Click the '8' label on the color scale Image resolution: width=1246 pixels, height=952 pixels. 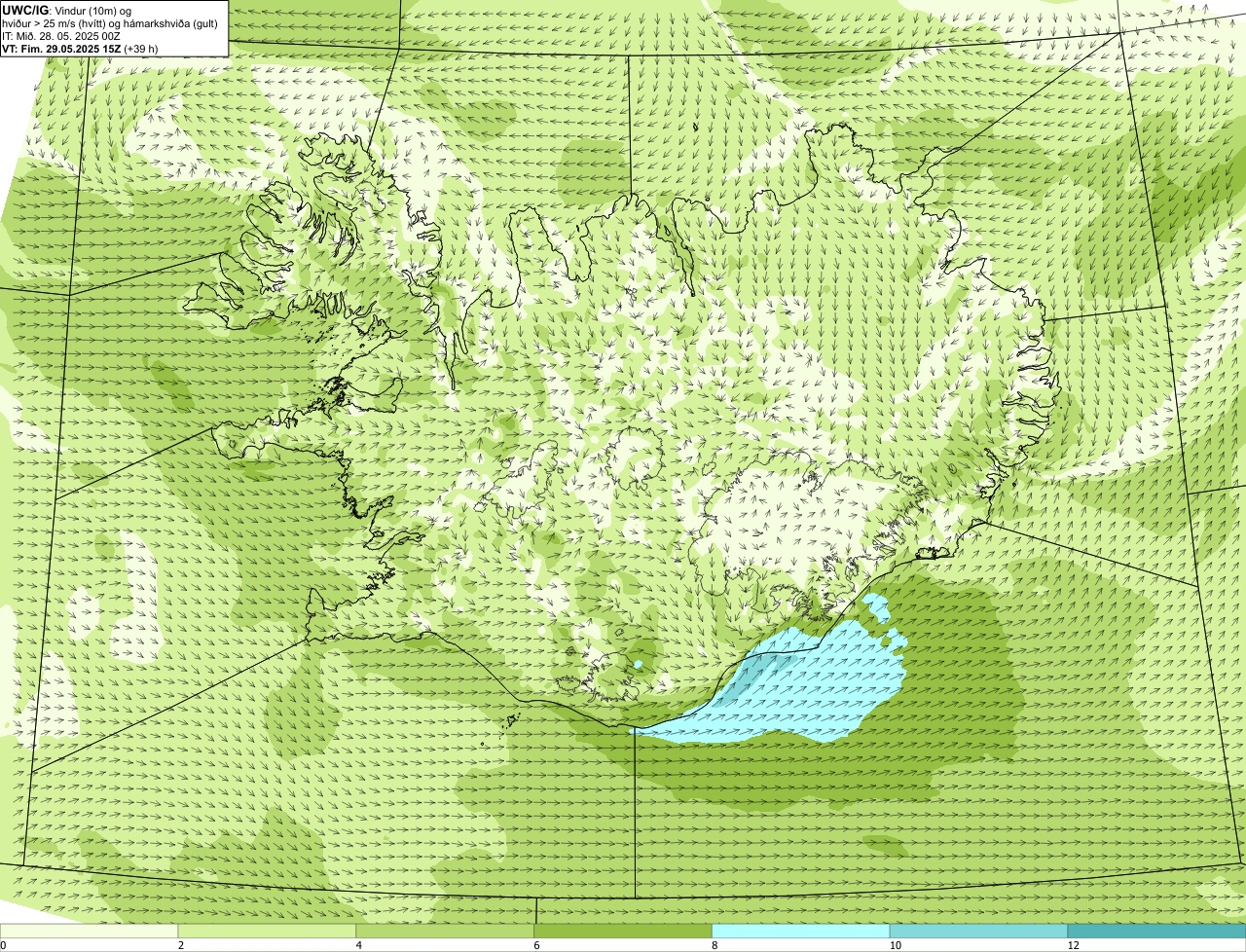click(715, 945)
